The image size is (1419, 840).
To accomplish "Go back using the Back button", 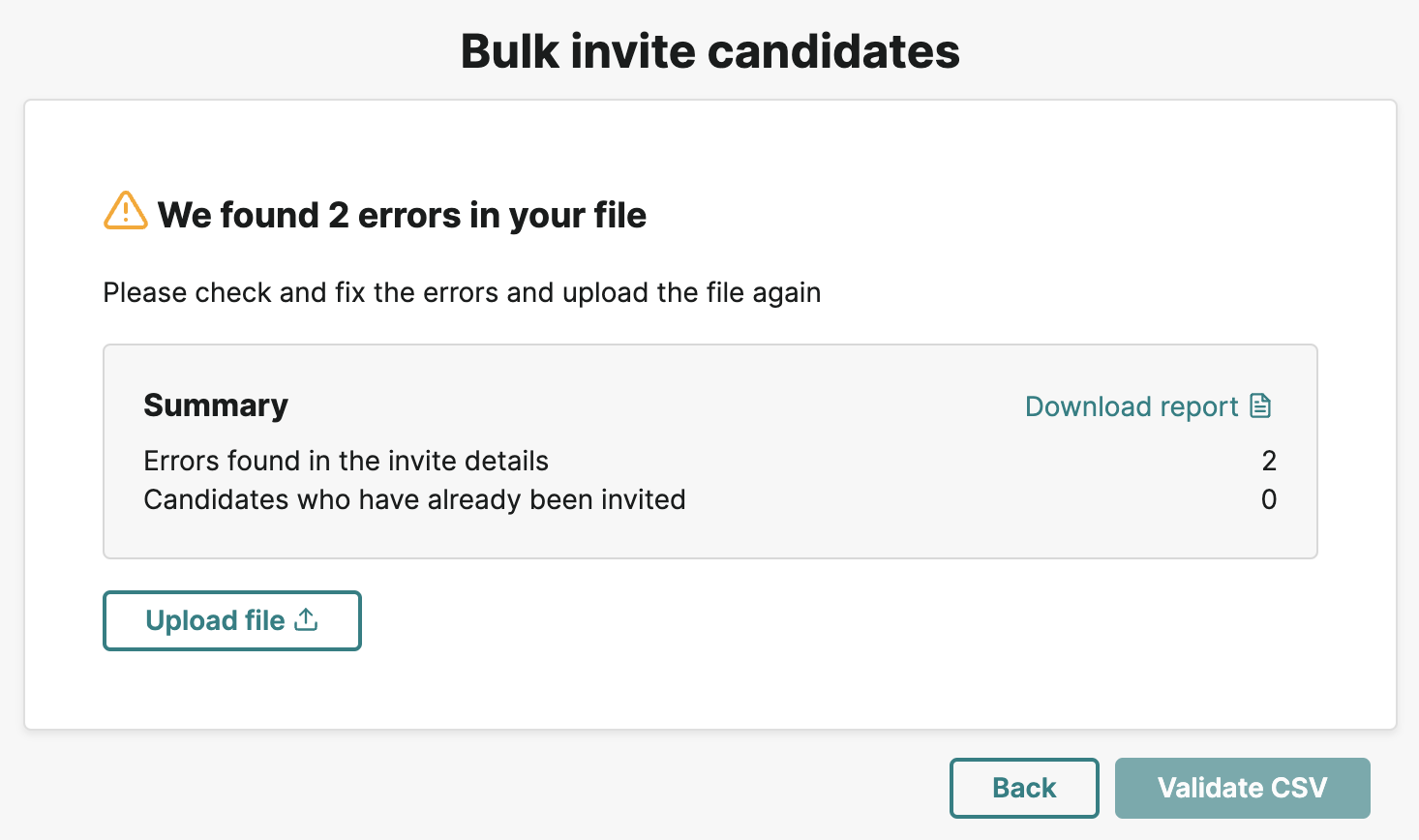I will coord(1024,788).
